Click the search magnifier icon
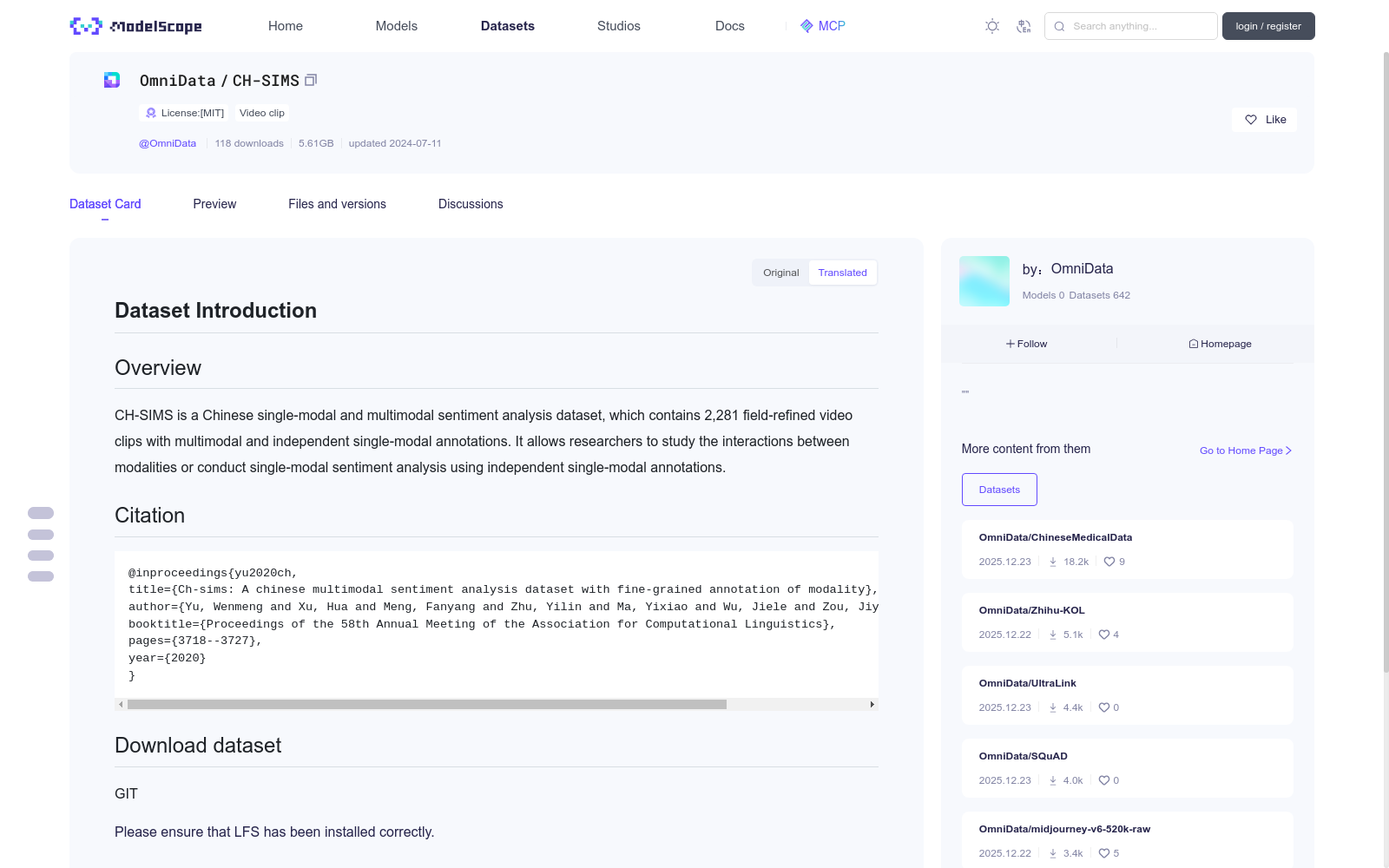This screenshot has height=868, width=1389. tap(1059, 26)
